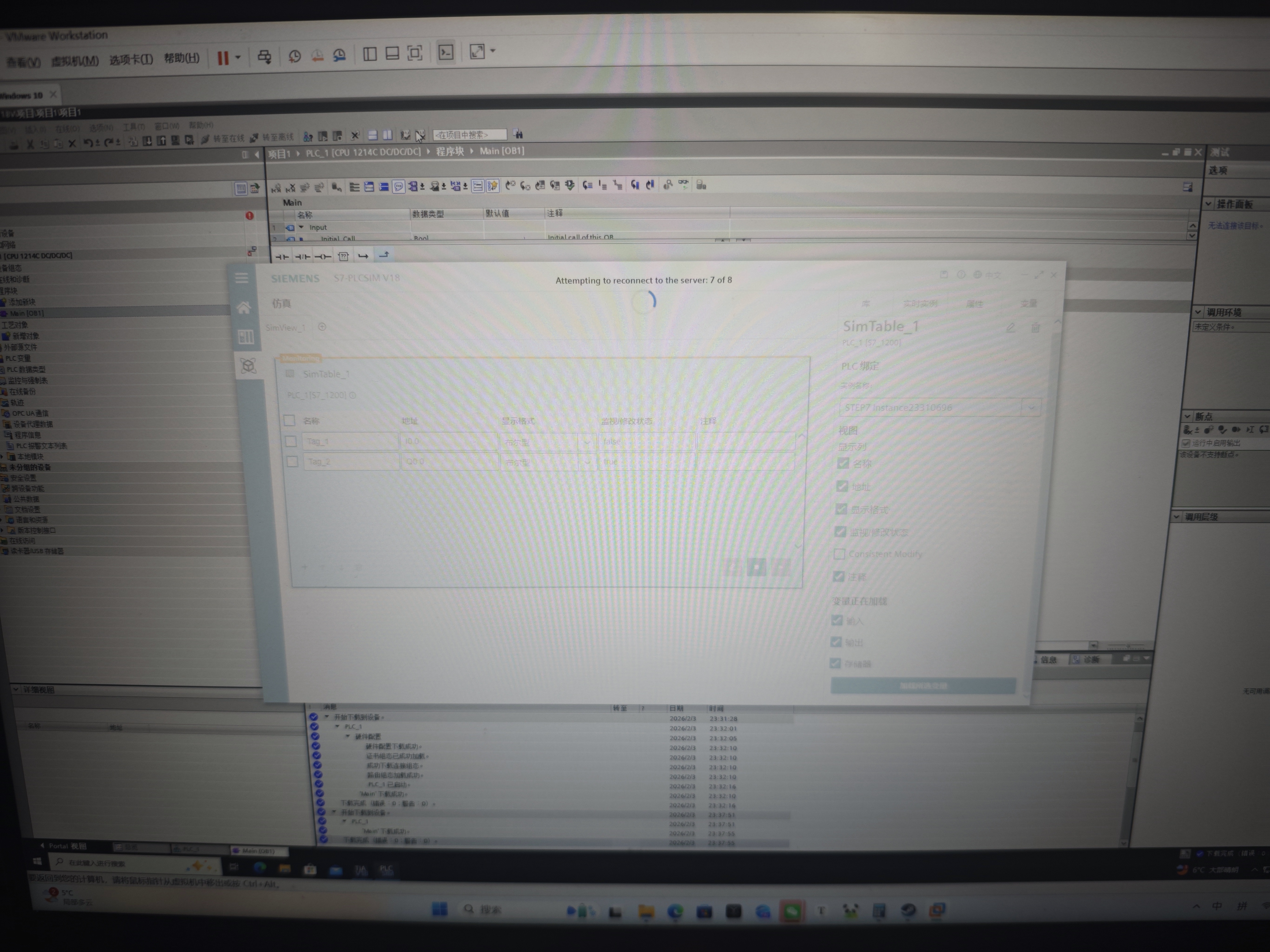Click delete trash icon next to SimTable_1
This screenshot has width=1270, height=952.
1035,327
